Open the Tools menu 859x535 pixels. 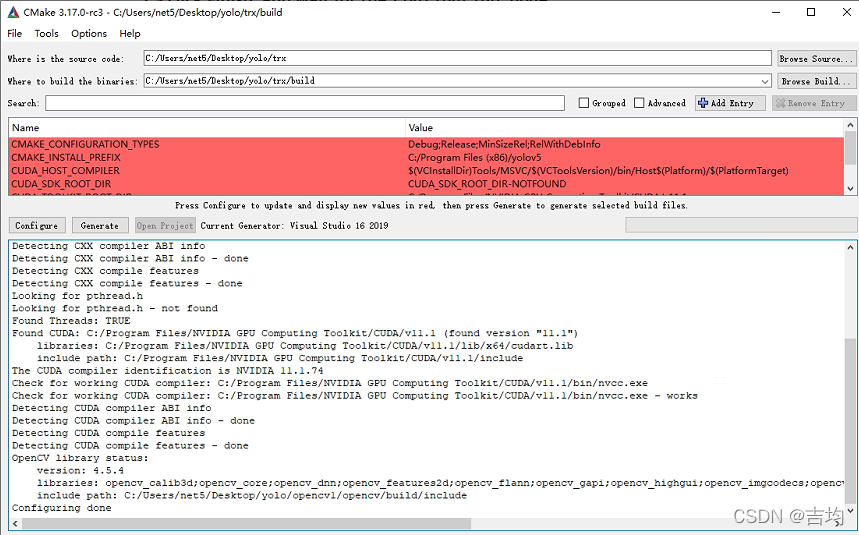tap(46, 33)
